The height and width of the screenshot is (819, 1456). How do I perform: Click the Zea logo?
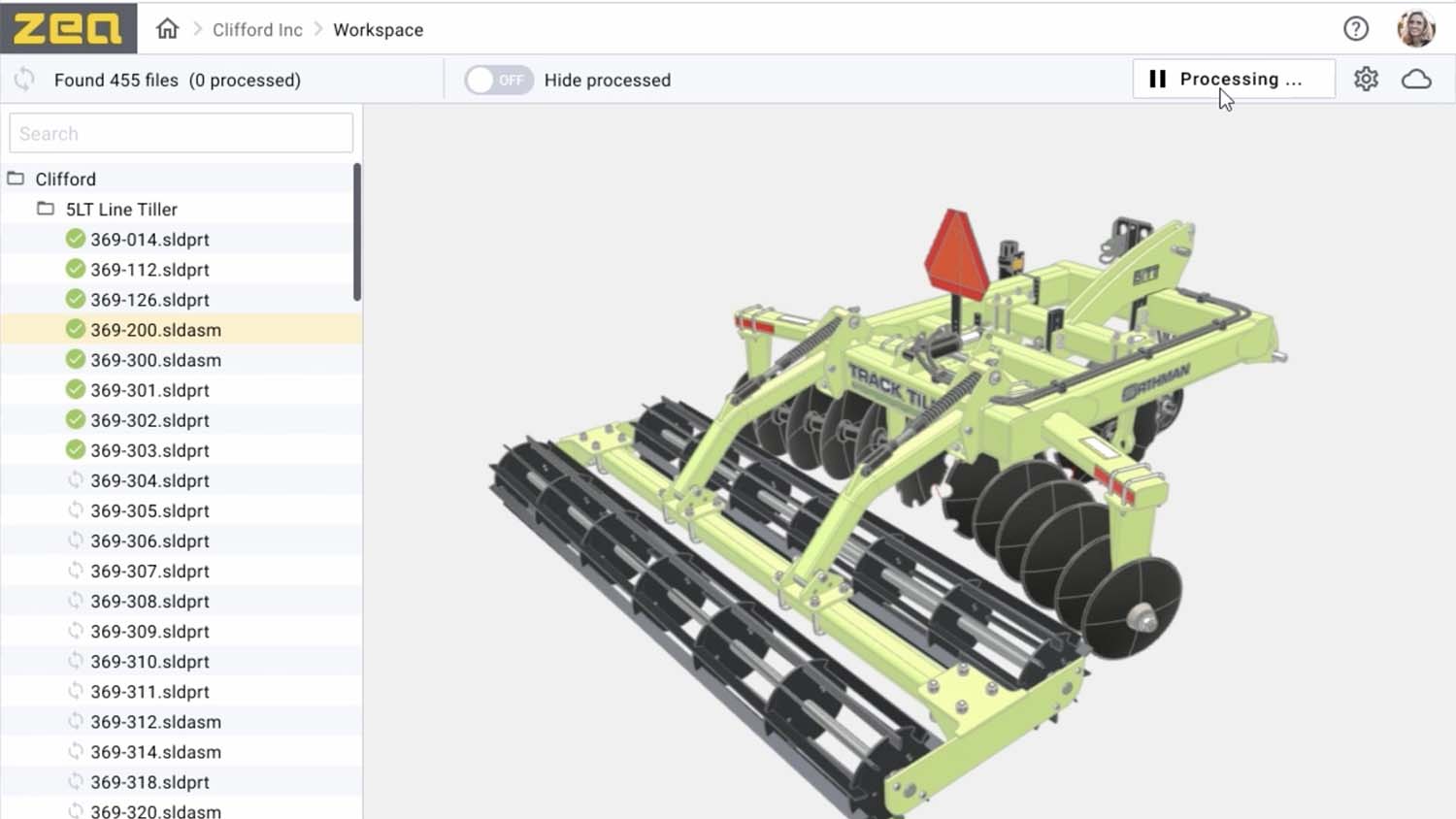68,28
